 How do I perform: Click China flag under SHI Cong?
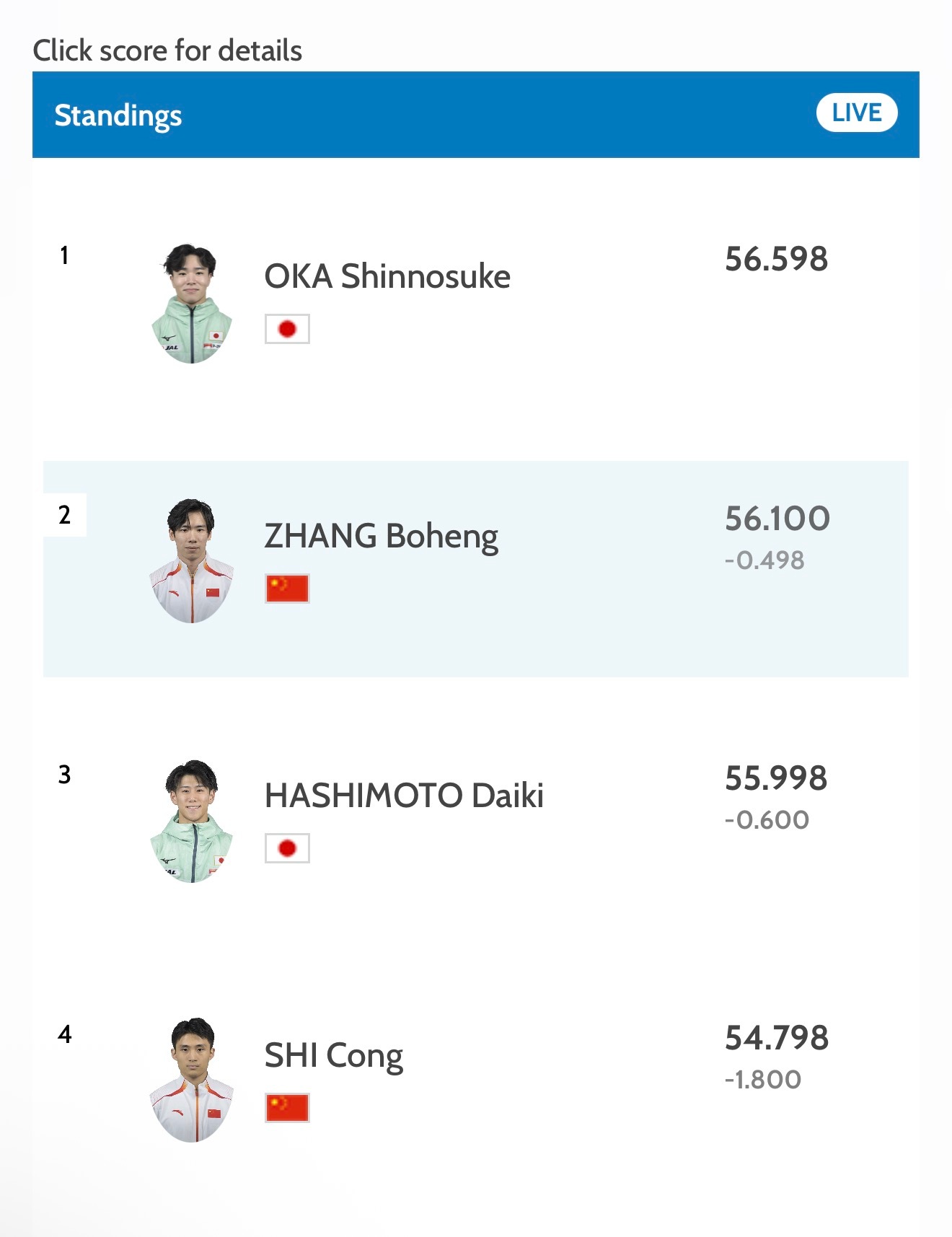click(287, 1108)
